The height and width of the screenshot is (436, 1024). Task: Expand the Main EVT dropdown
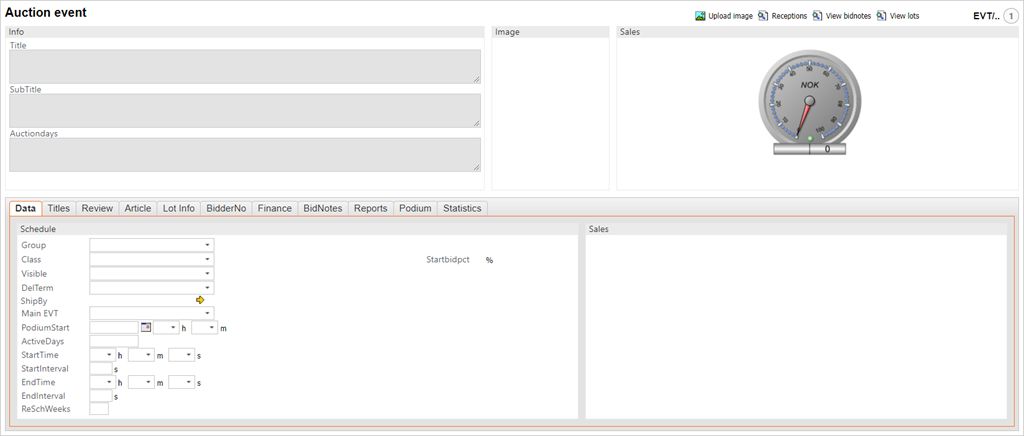tap(207, 313)
